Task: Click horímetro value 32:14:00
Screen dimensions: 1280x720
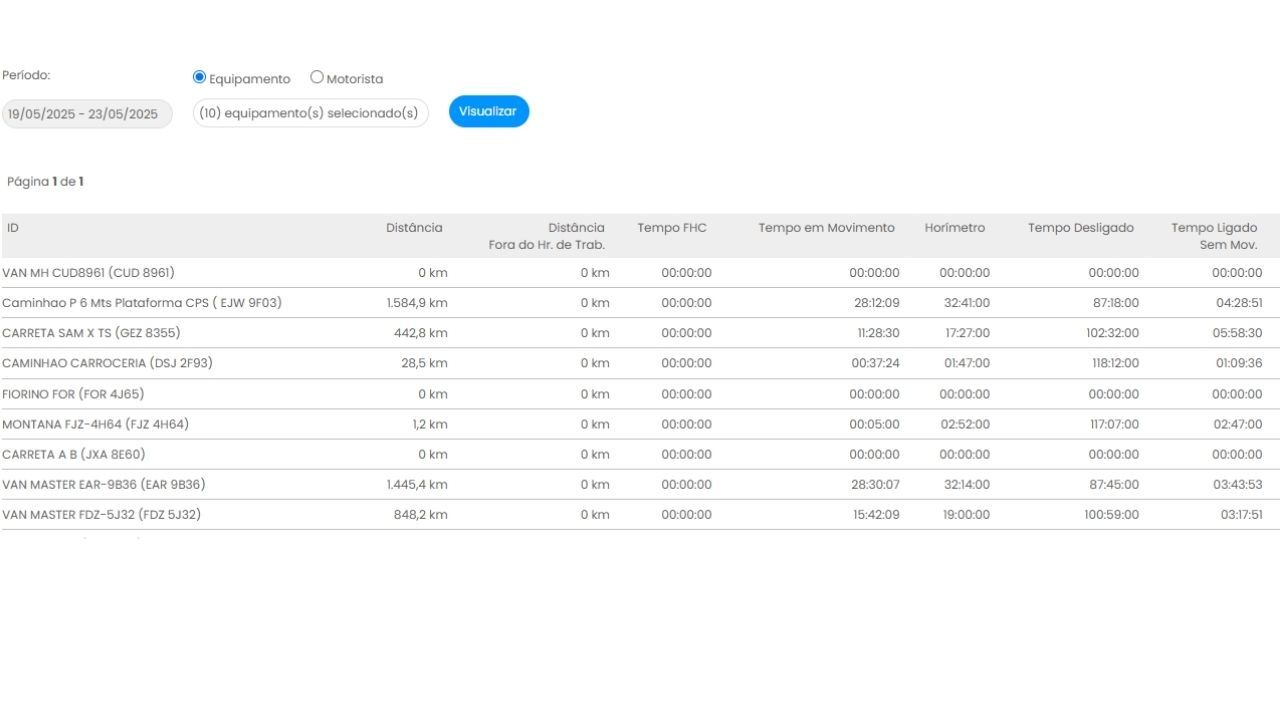Action: (x=967, y=484)
